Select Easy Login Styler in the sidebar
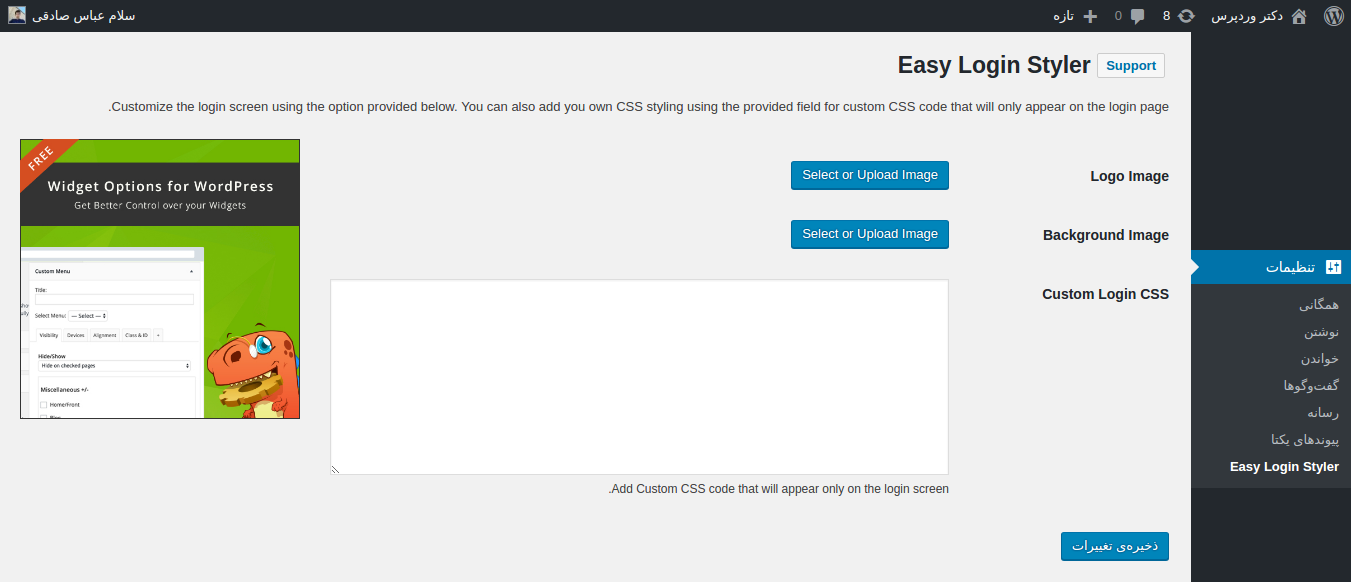The image size is (1351, 582). click(x=1284, y=467)
